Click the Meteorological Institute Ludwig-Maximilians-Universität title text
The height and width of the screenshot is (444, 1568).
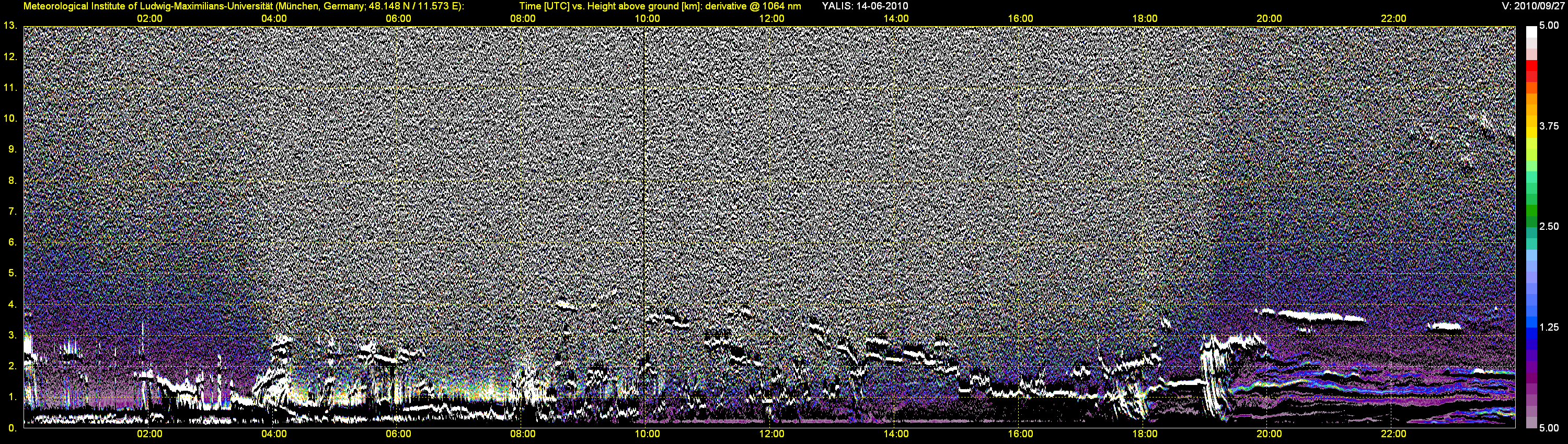(x=244, y=6)
